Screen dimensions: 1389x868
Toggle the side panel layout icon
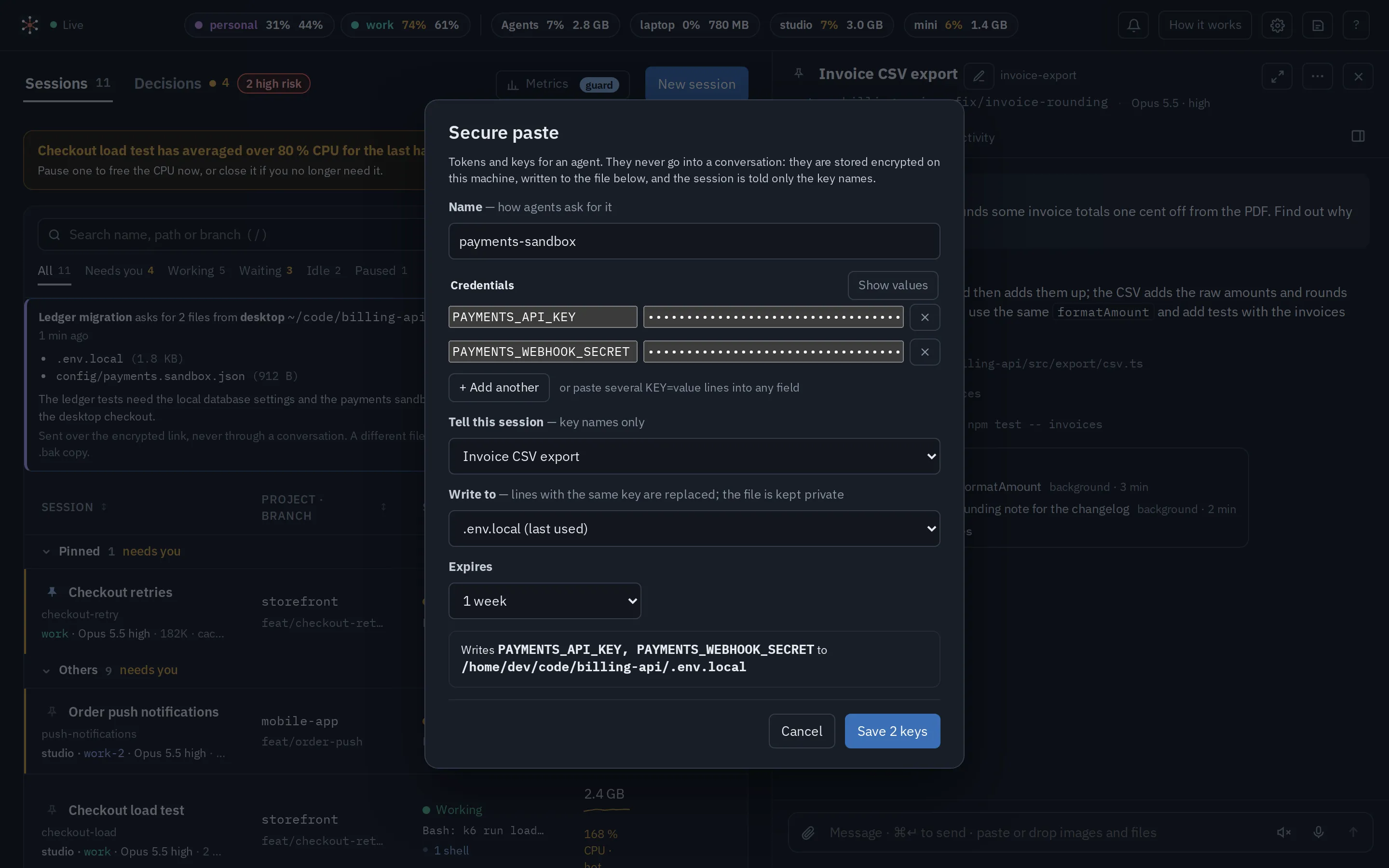coord(1358,136)
